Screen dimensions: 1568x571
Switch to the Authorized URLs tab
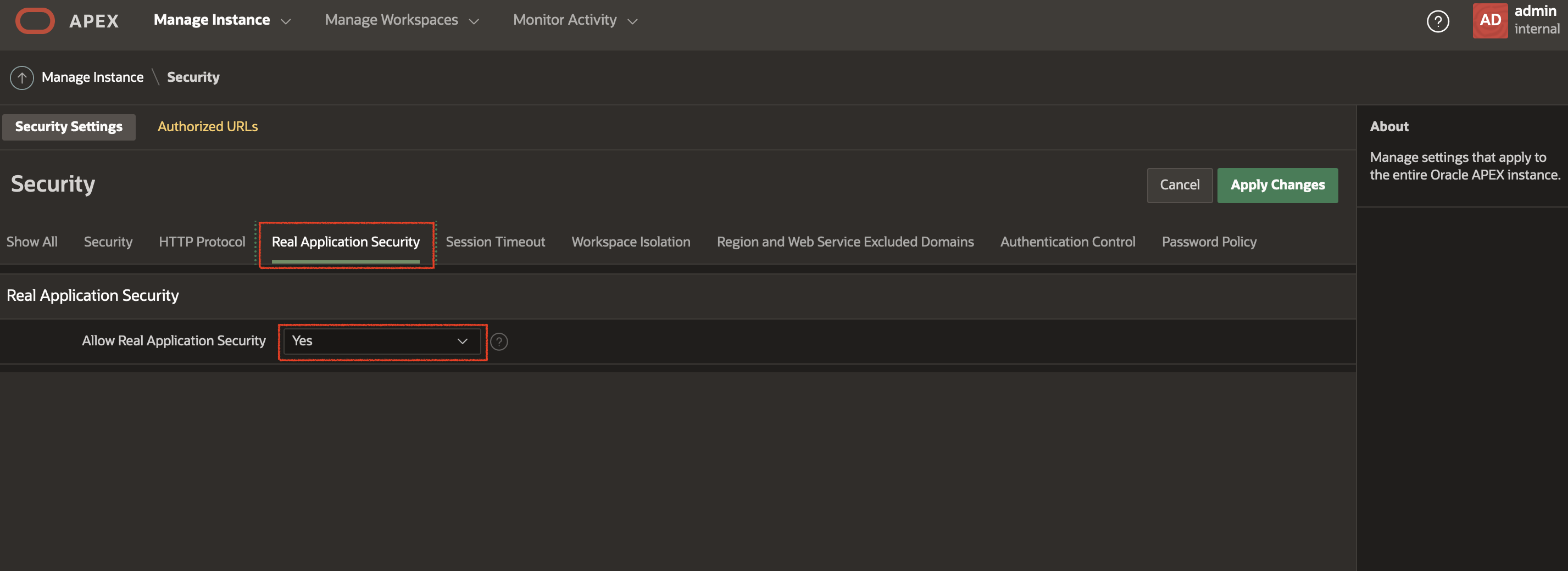208,126
